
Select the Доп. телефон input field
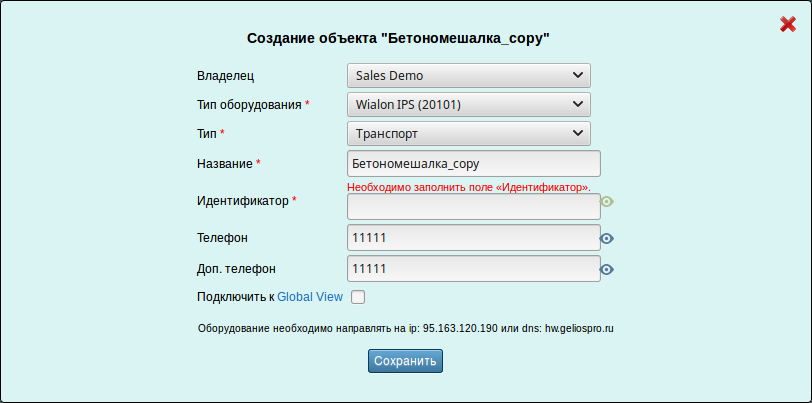click(473, 269)
